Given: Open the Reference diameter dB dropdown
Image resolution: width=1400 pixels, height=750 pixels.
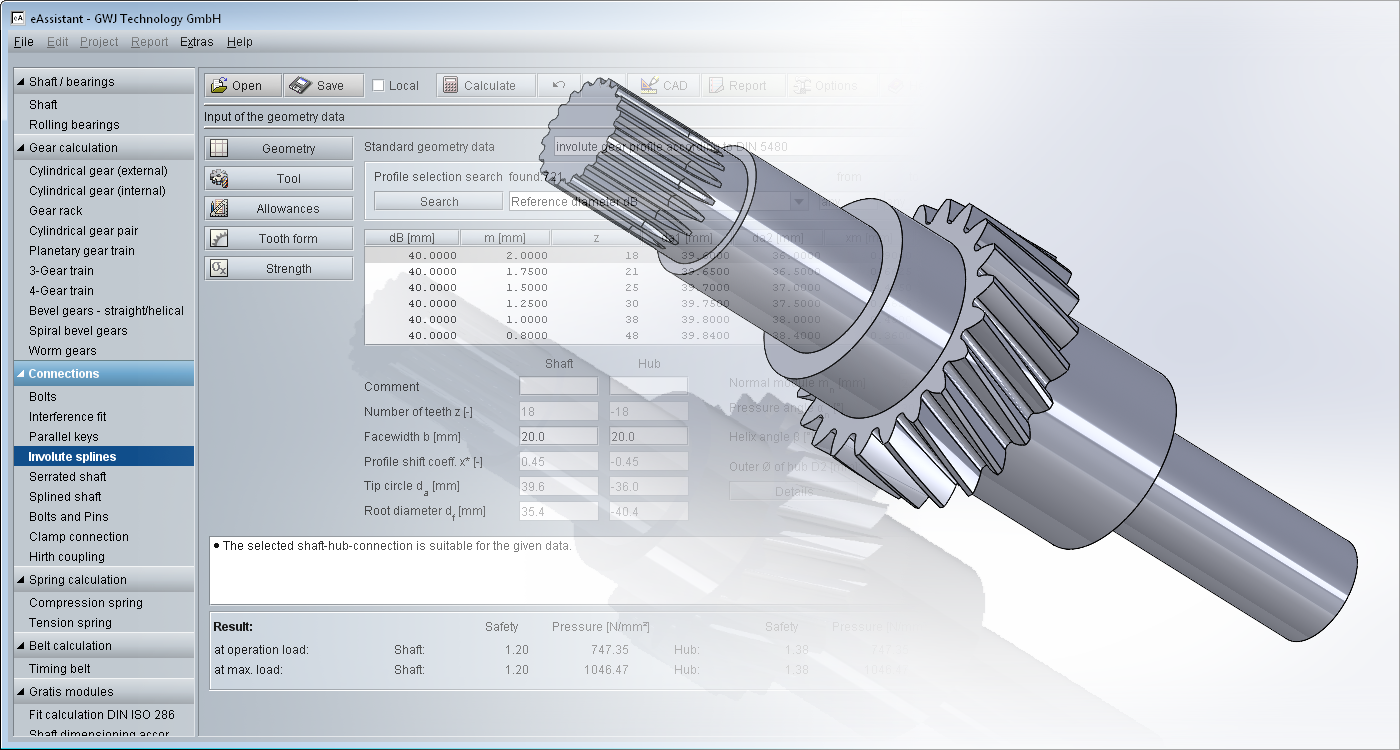Looking at the screenshot, I should click(x=799, y=202).
